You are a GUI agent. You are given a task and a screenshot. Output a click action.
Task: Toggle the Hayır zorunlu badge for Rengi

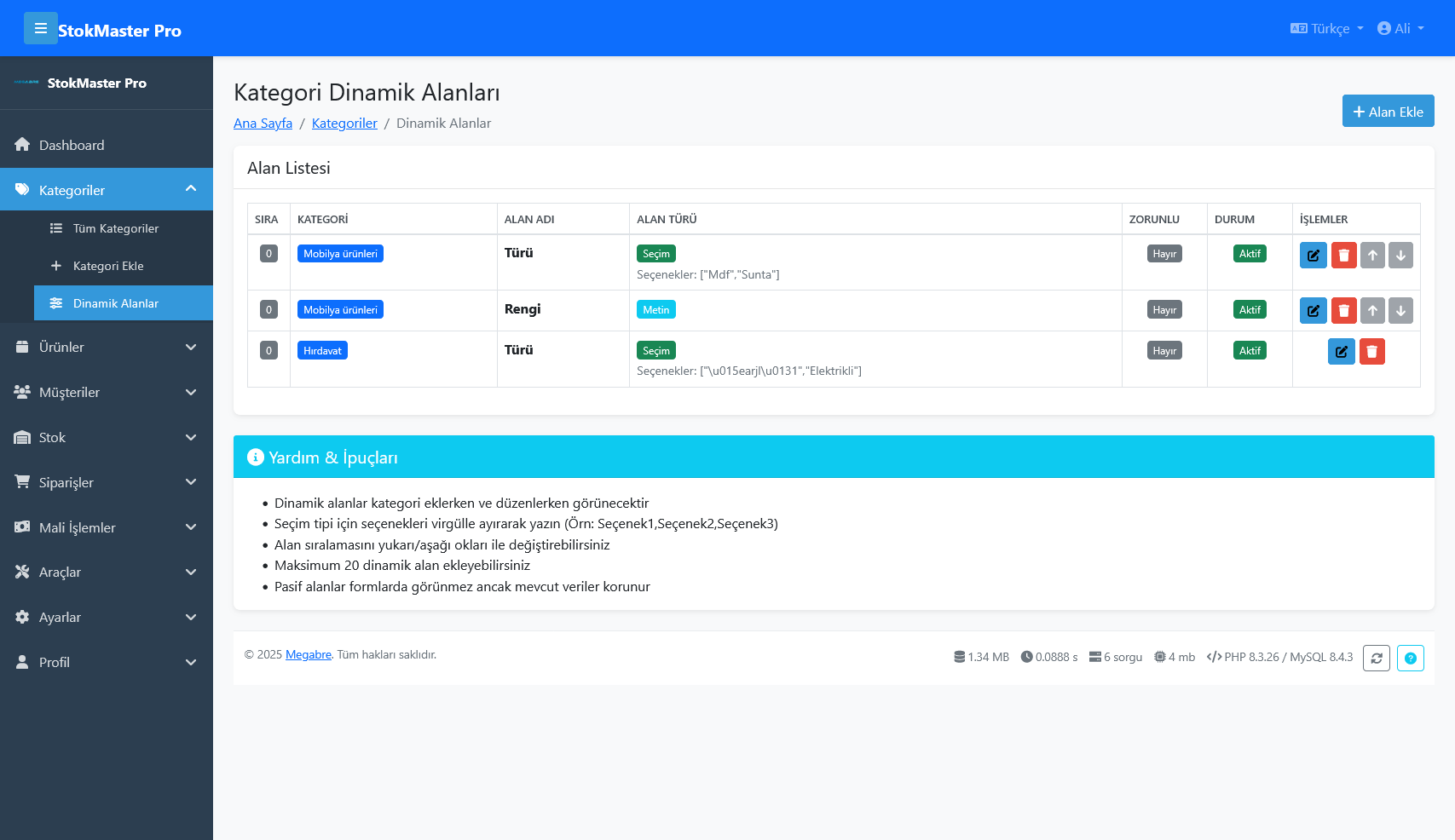click(x=1164, y=309)
